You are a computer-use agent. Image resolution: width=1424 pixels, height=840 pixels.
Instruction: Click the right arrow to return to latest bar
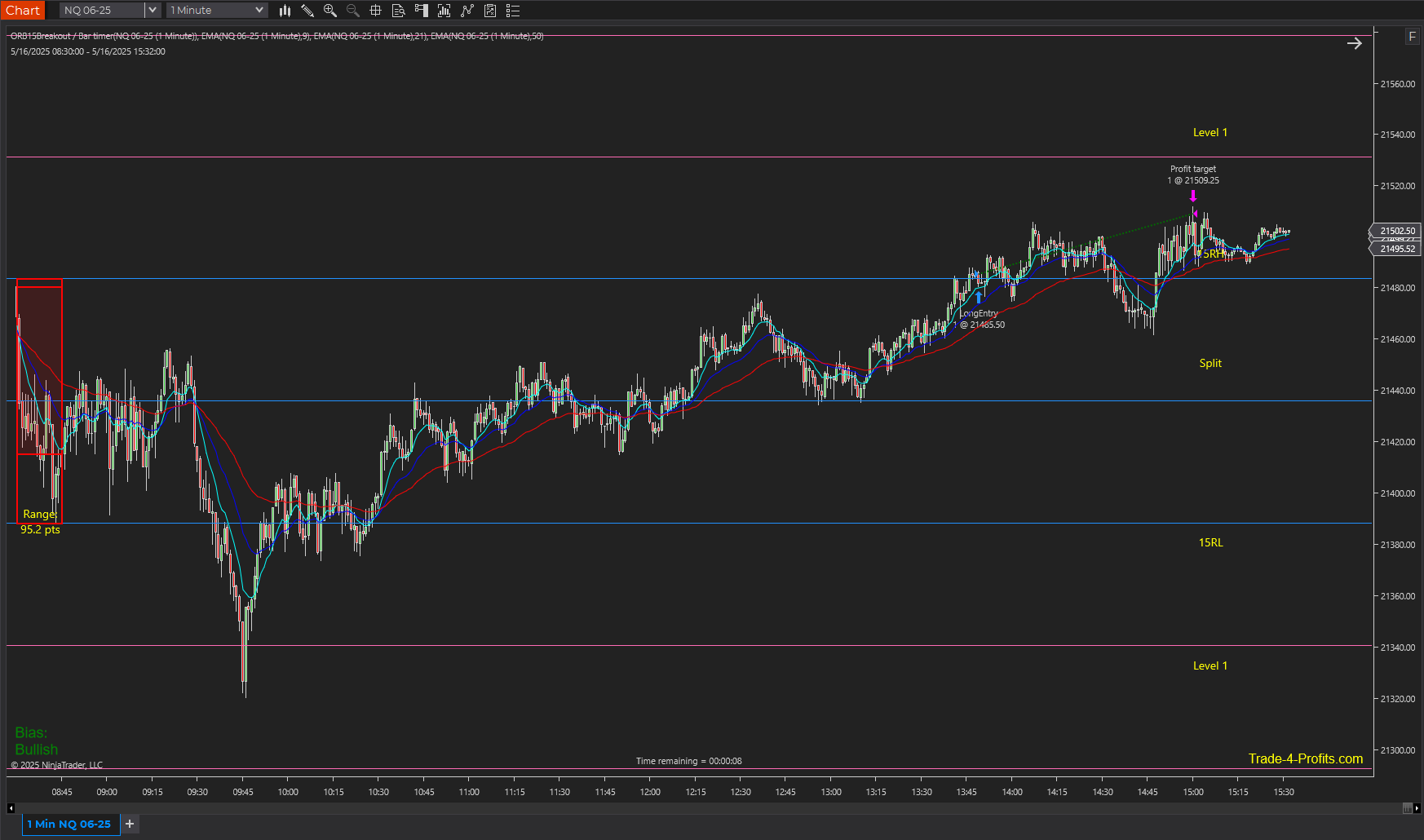tap(1355, 43)
